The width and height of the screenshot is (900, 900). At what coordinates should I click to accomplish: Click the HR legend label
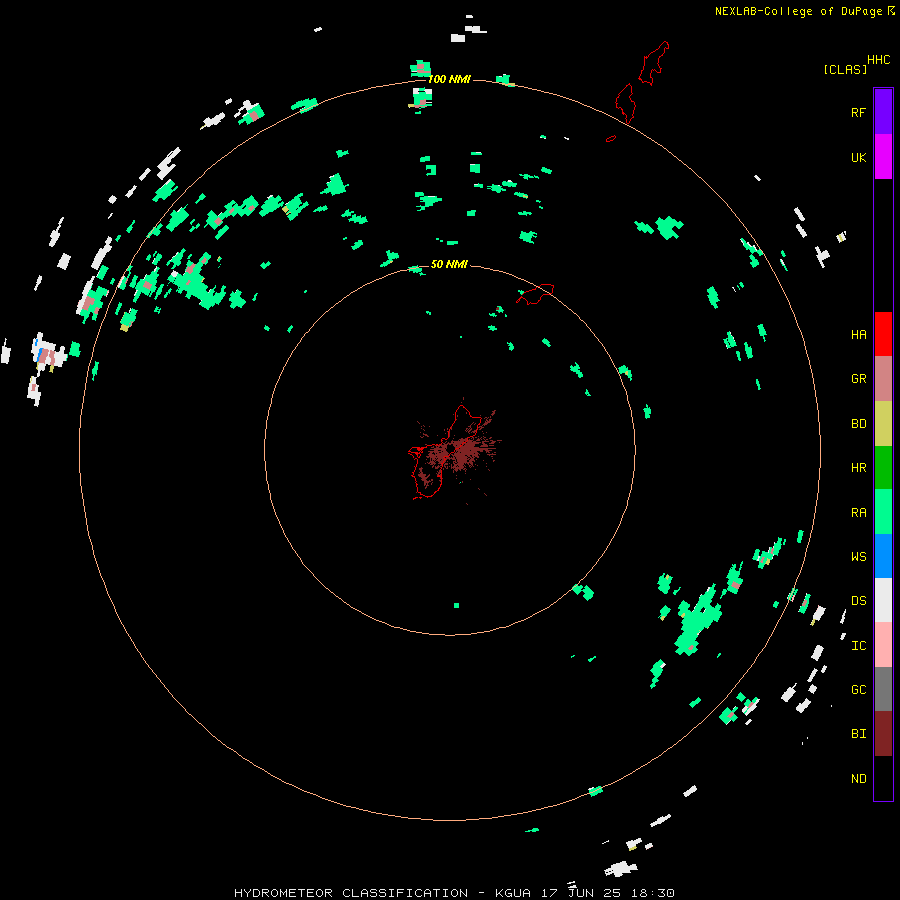(x=858, y=468)
